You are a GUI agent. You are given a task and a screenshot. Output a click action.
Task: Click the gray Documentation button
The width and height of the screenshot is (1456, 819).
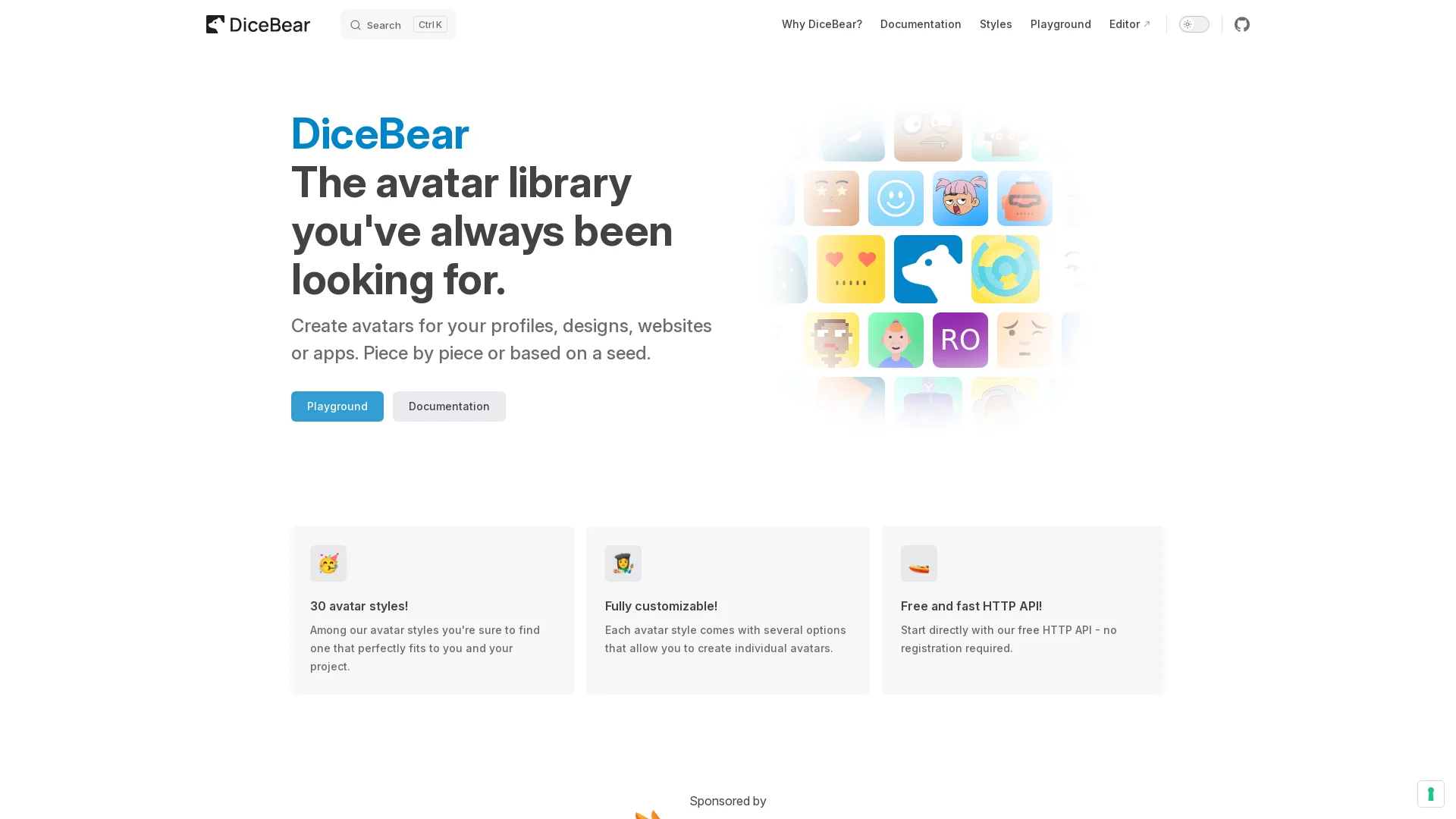click(x=449, y=406)
